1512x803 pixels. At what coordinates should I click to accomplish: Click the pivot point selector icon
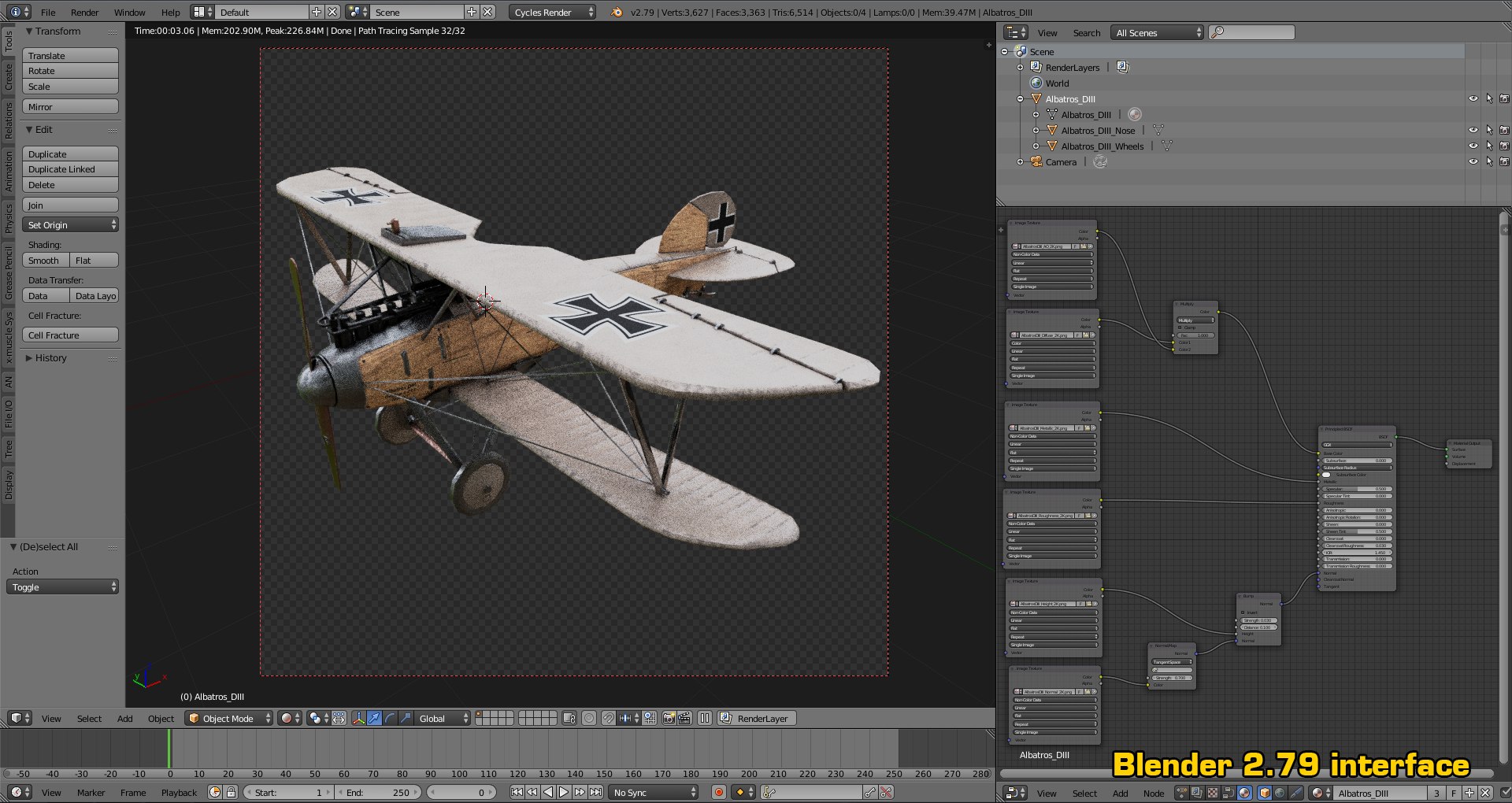(319, 718)
